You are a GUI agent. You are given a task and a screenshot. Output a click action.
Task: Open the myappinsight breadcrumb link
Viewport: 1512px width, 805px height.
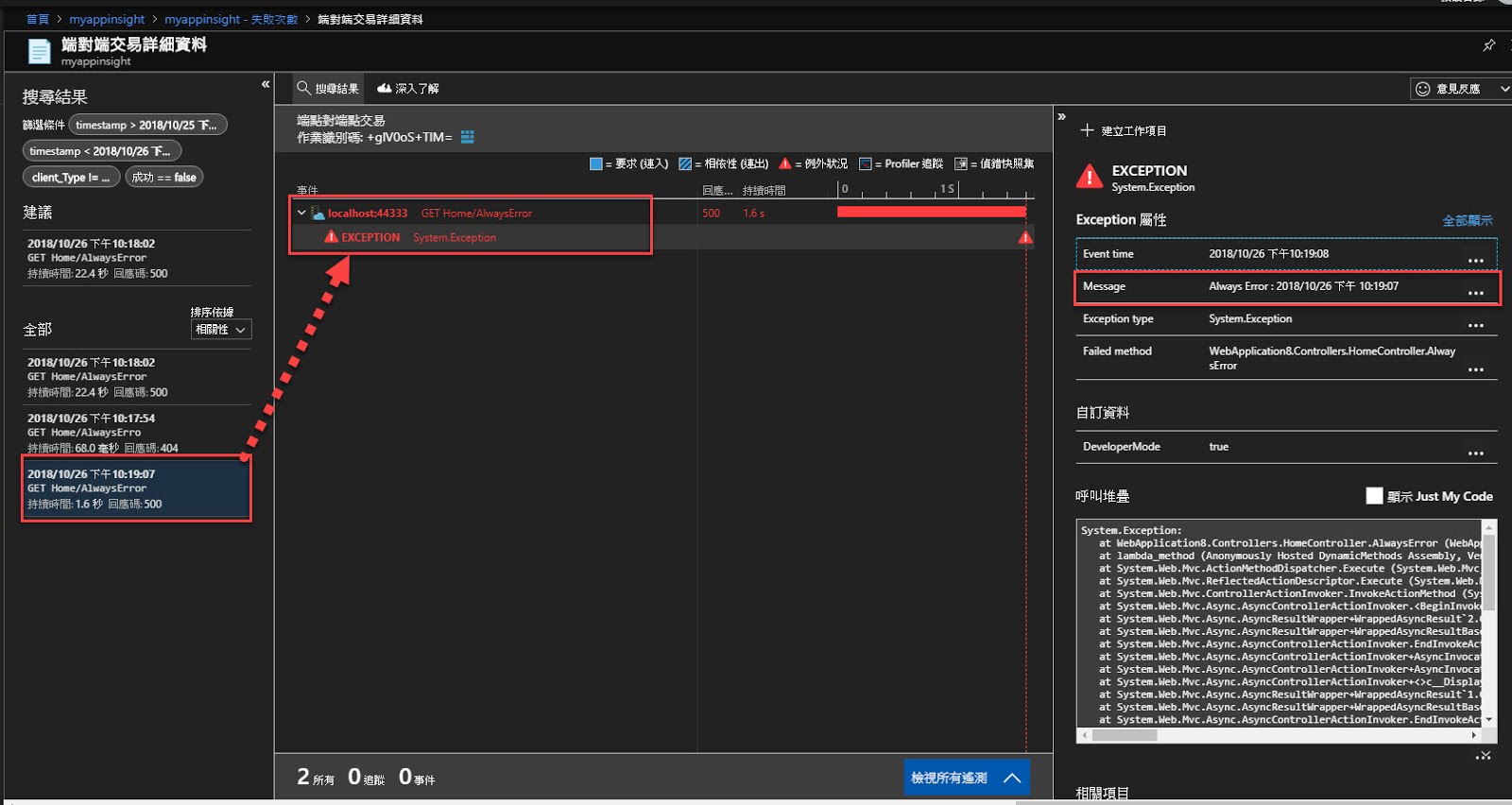107,19
